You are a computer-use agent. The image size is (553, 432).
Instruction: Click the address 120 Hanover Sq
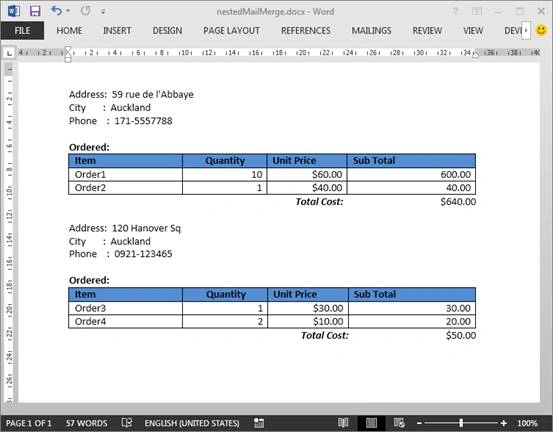coord(146,228)
